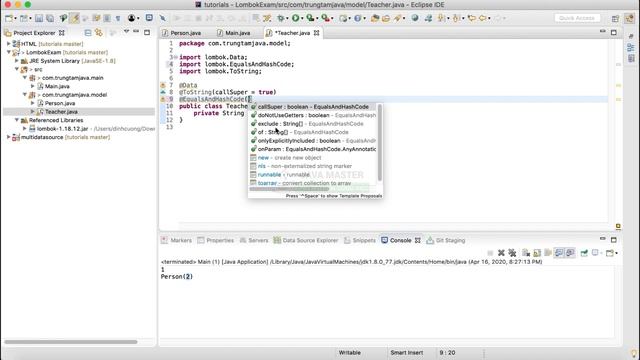This screenshot has height=360, width=640.
Task: Select Teacher.java in Project Explorer
Action: coord(61,112)
